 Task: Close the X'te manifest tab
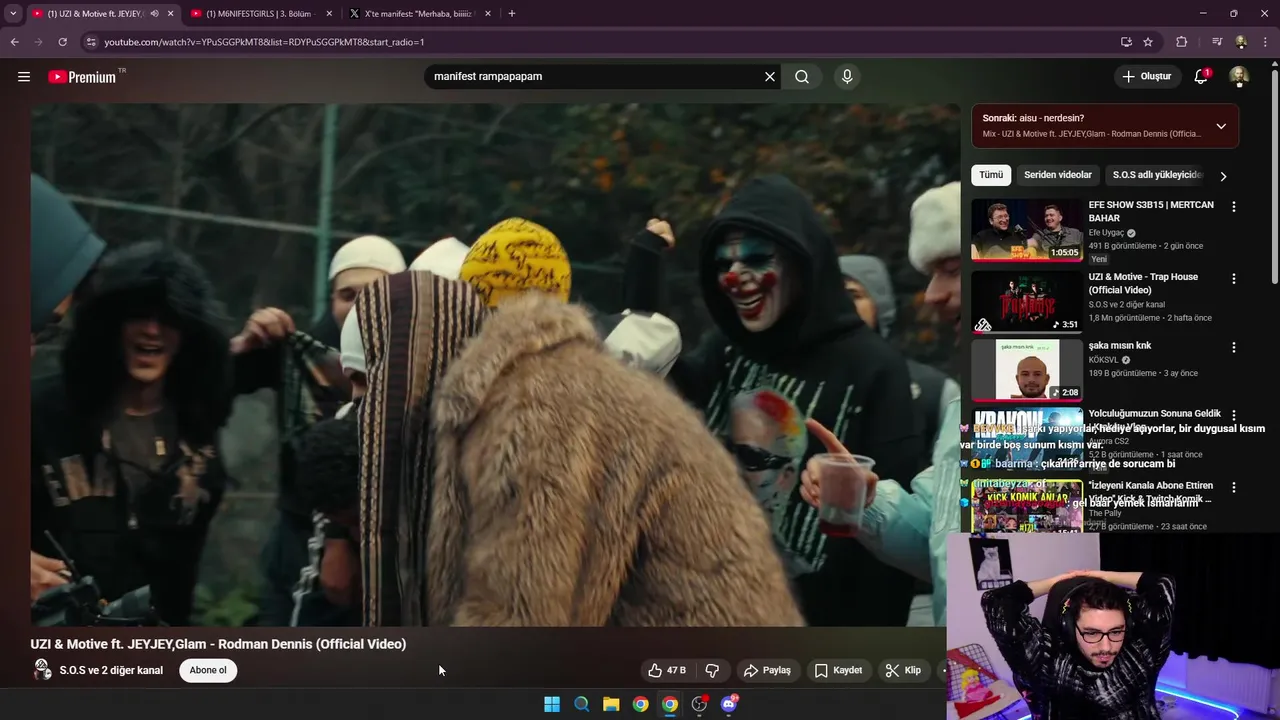(488, 14)
